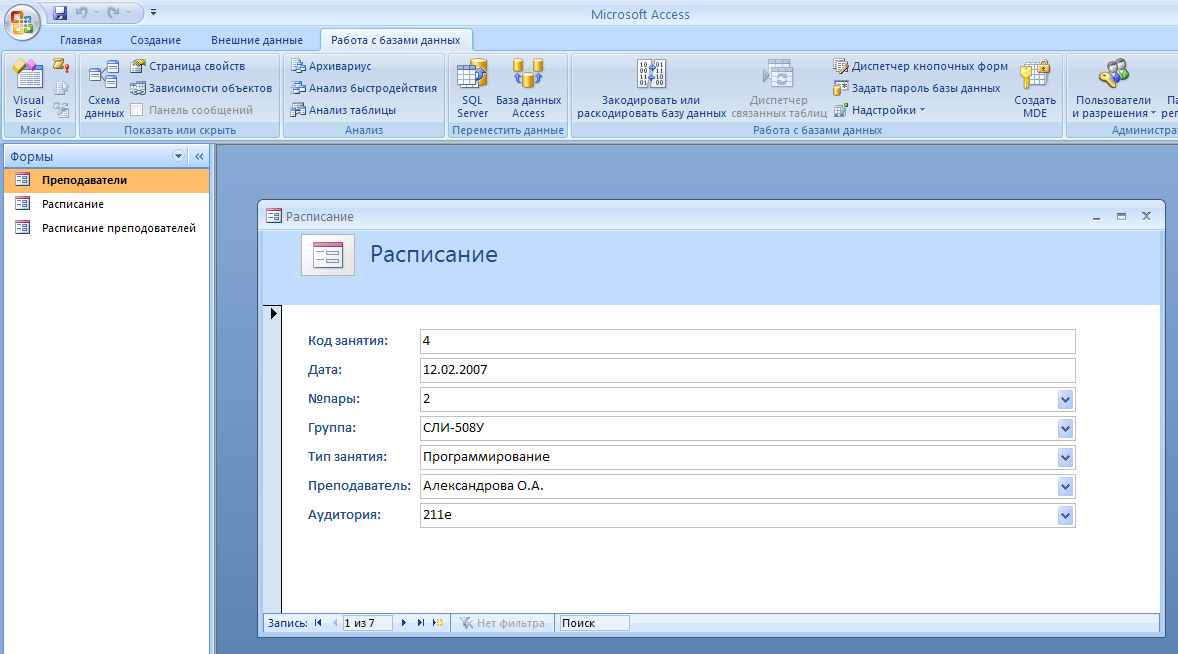1178x654 pixels.
Task: Open Схема данных relationships view
Action: 104,90
